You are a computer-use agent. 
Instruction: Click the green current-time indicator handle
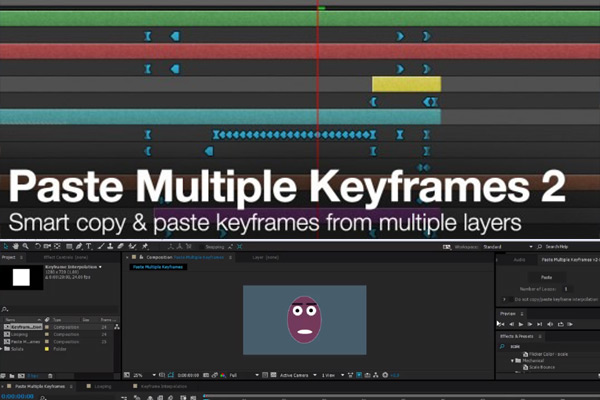pyautogui.click(x=321, y=8)
